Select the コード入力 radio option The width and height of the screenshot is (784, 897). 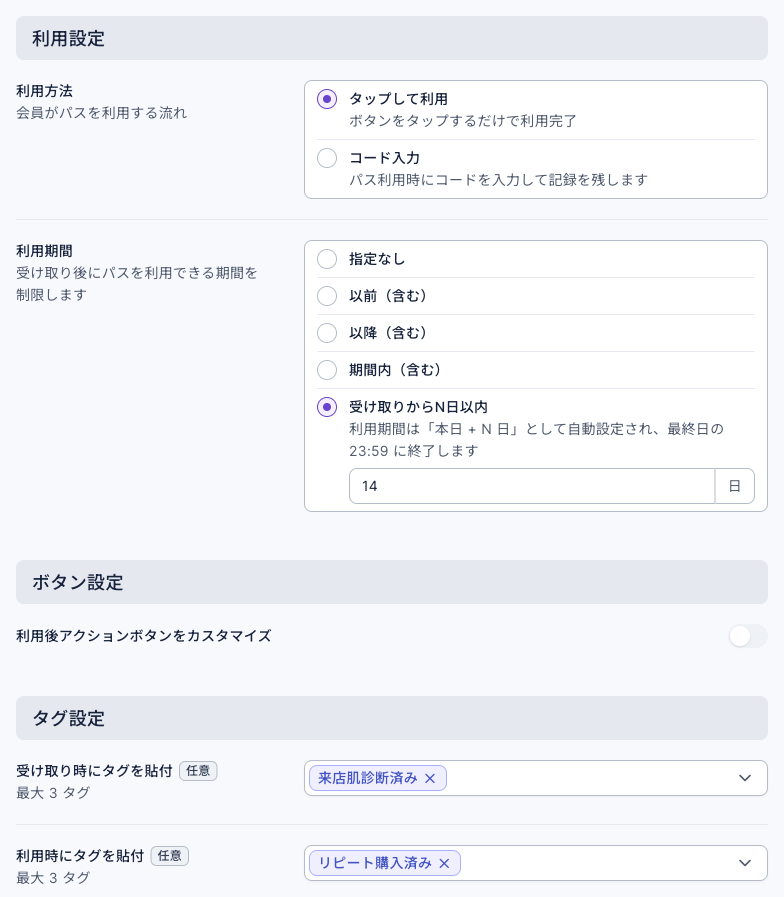[327, 158]
